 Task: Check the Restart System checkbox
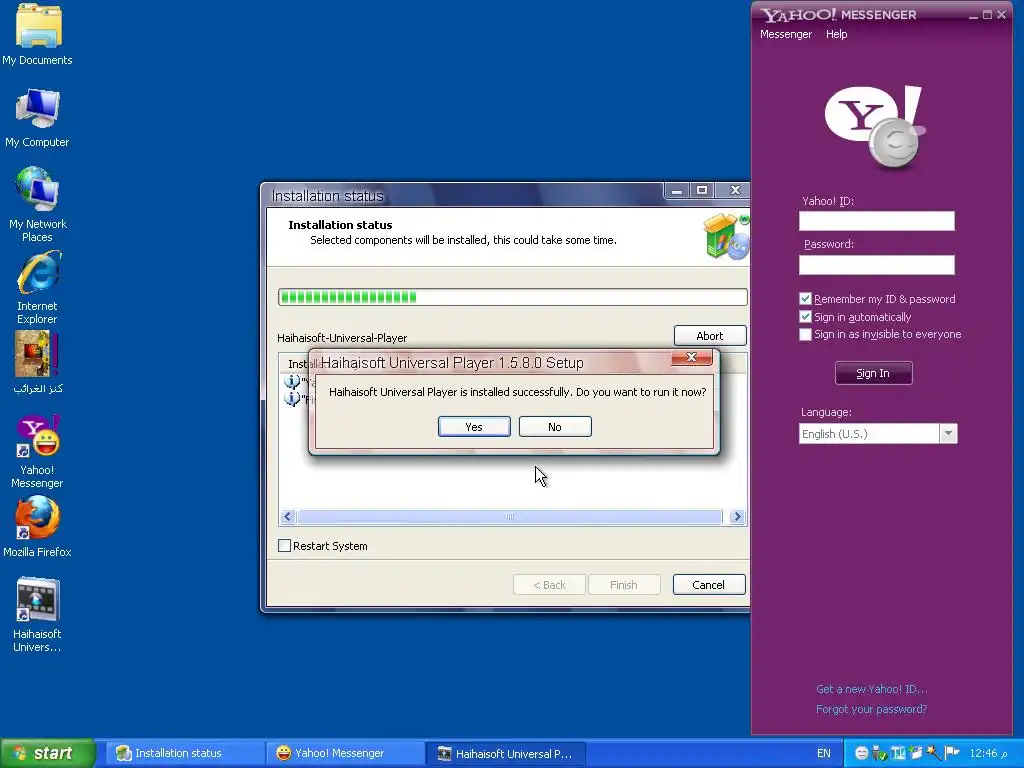pyautogui.click(x=285, y=546)
